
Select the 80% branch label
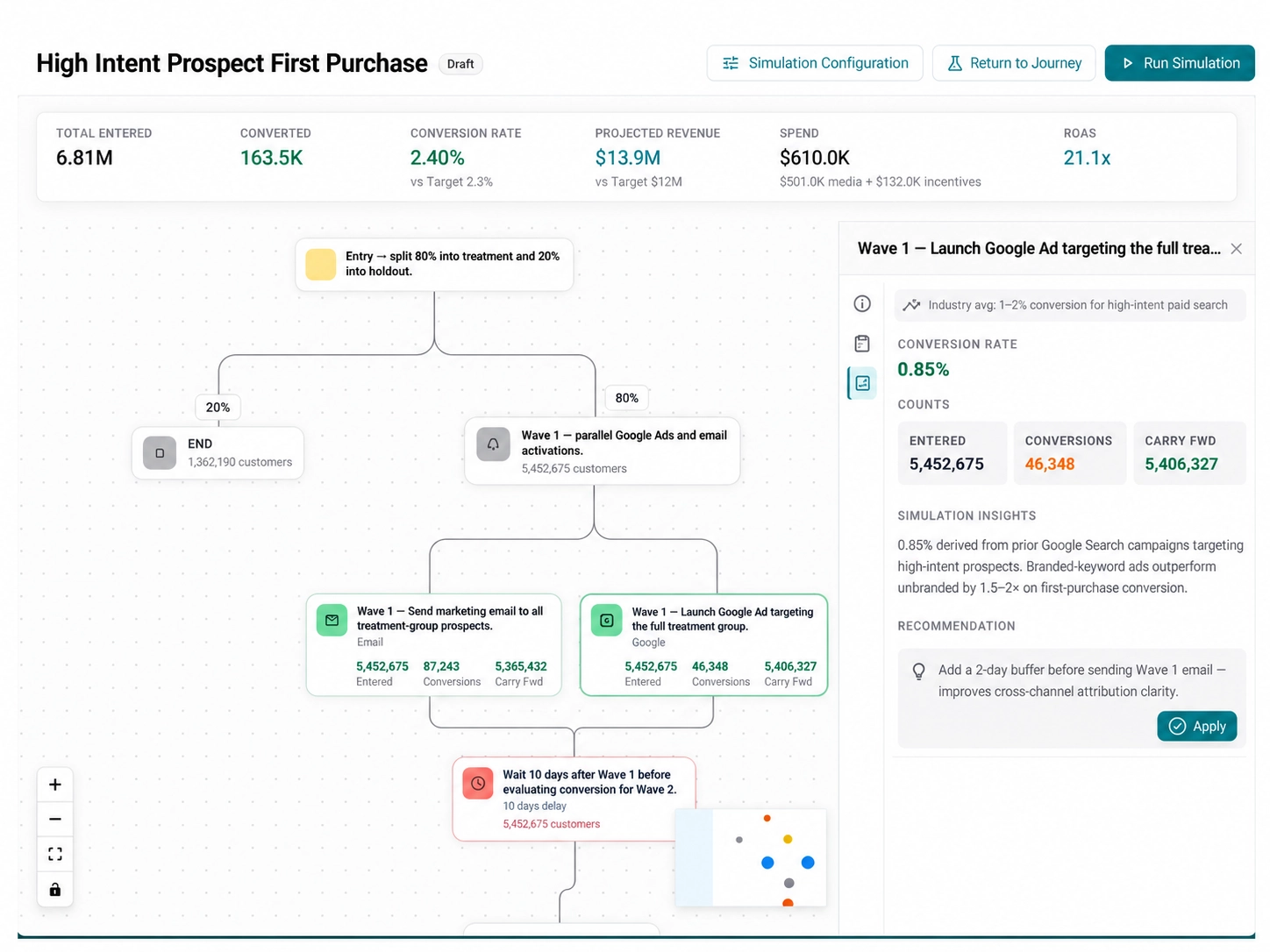pyautogui.click(x=626, y=398)
